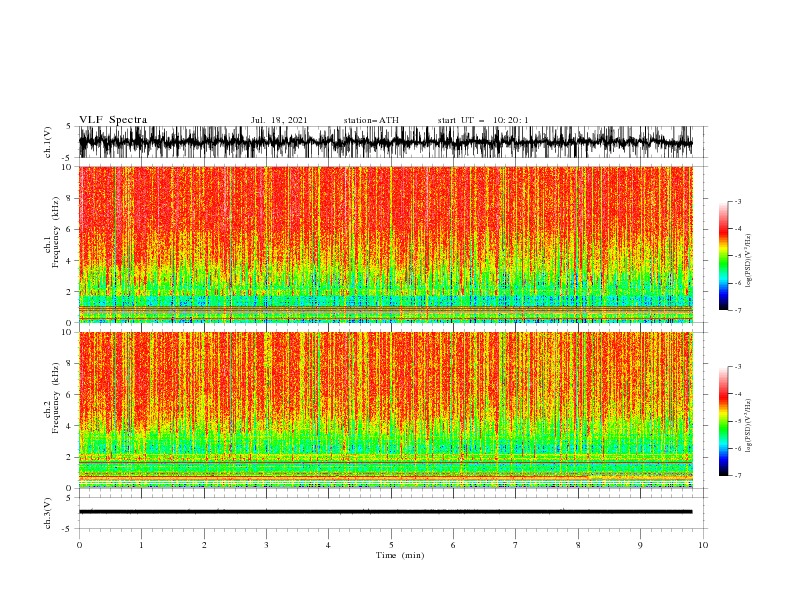Click the time axis tick label '1'
Image resolution: width=792 pixels, height=612 pixels.
(x=141, y=545)
